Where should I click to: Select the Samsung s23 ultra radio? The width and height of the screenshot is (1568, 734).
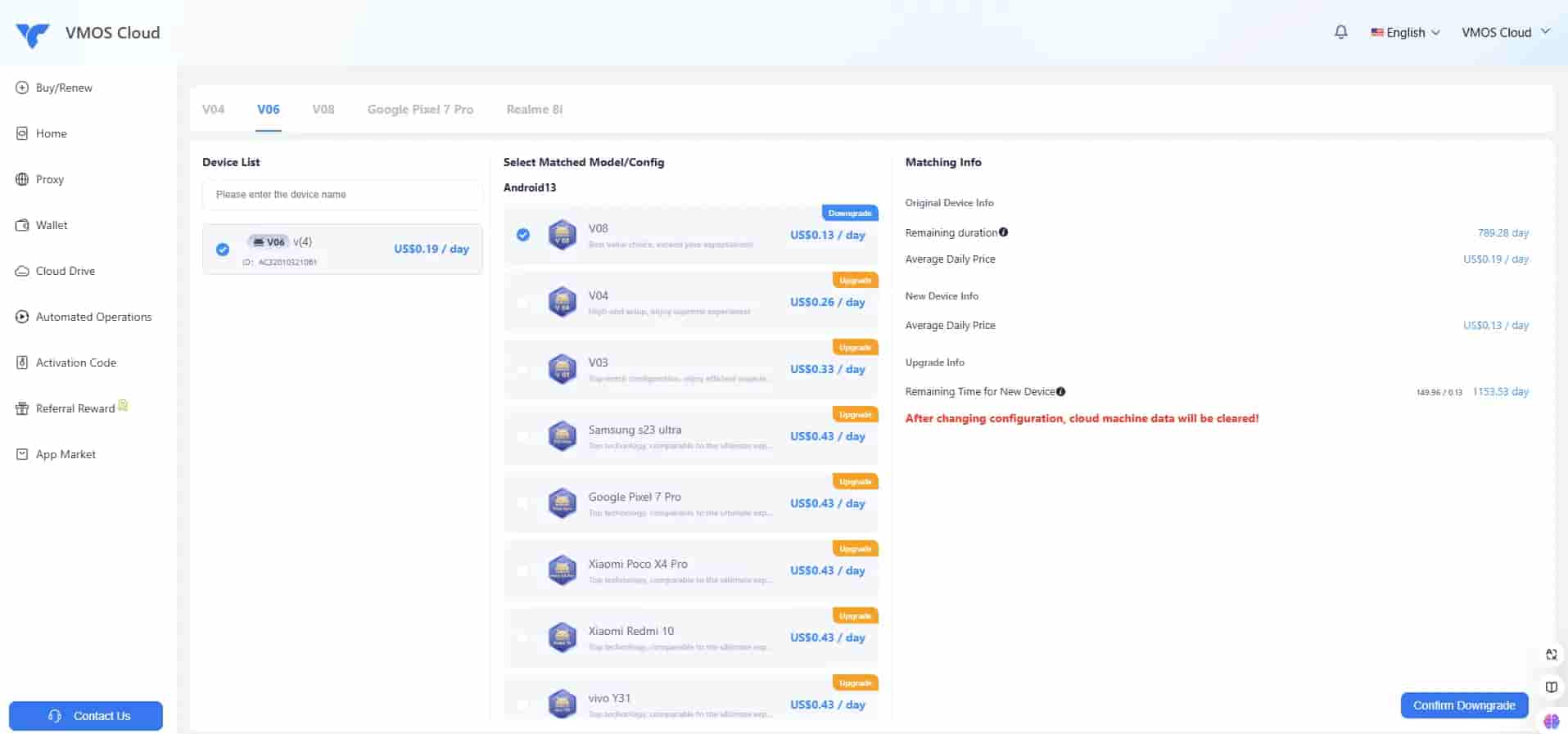[522, 436]
